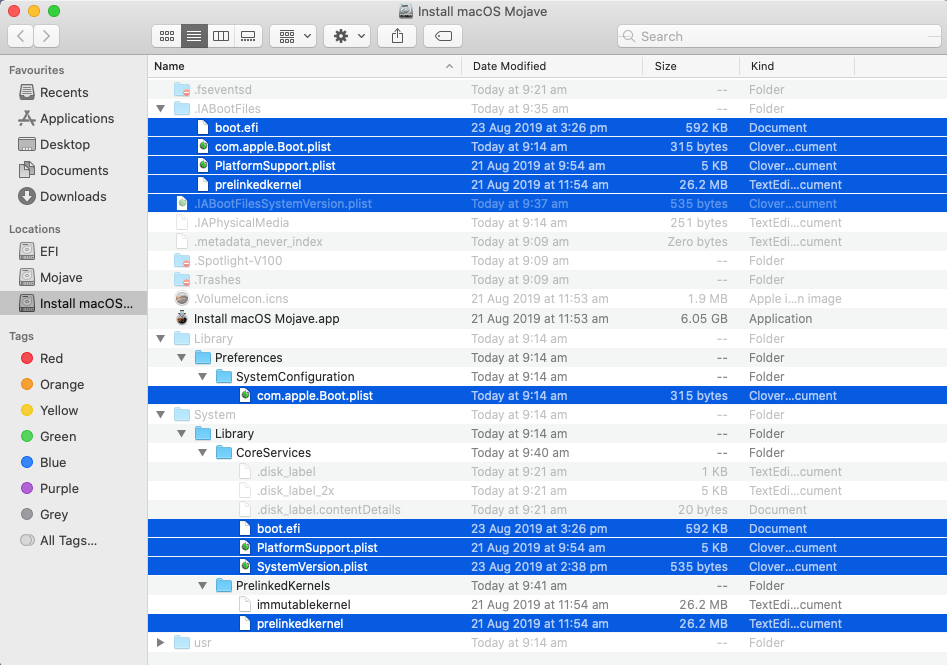Select the Install macOS Mojave.app icon
Image resolution: width=947 pixels, height=665 pixels.
click(182, 318)
